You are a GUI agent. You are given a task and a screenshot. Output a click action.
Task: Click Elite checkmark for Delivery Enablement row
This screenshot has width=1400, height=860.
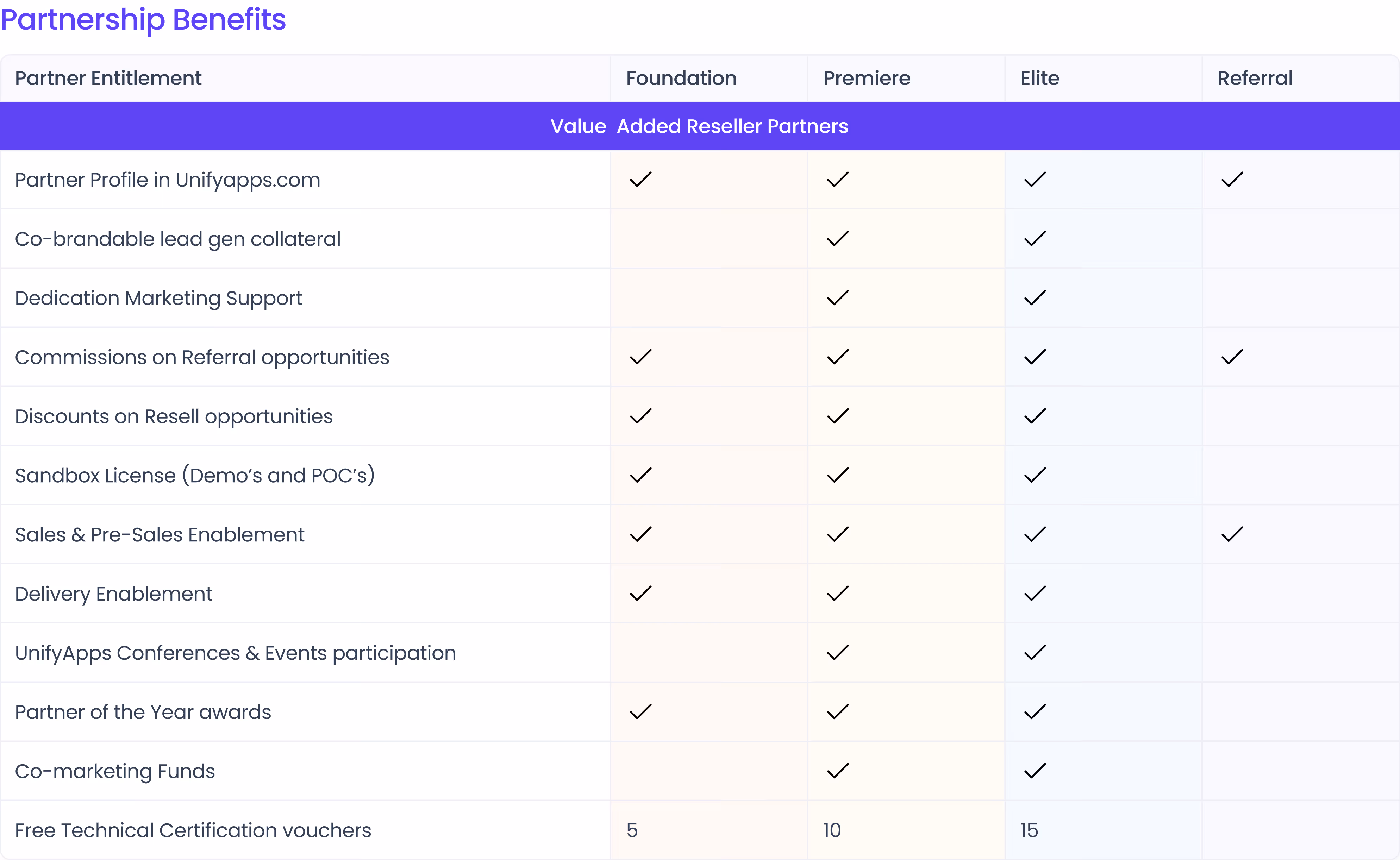pyautogui.click(x=1035, y=594)
